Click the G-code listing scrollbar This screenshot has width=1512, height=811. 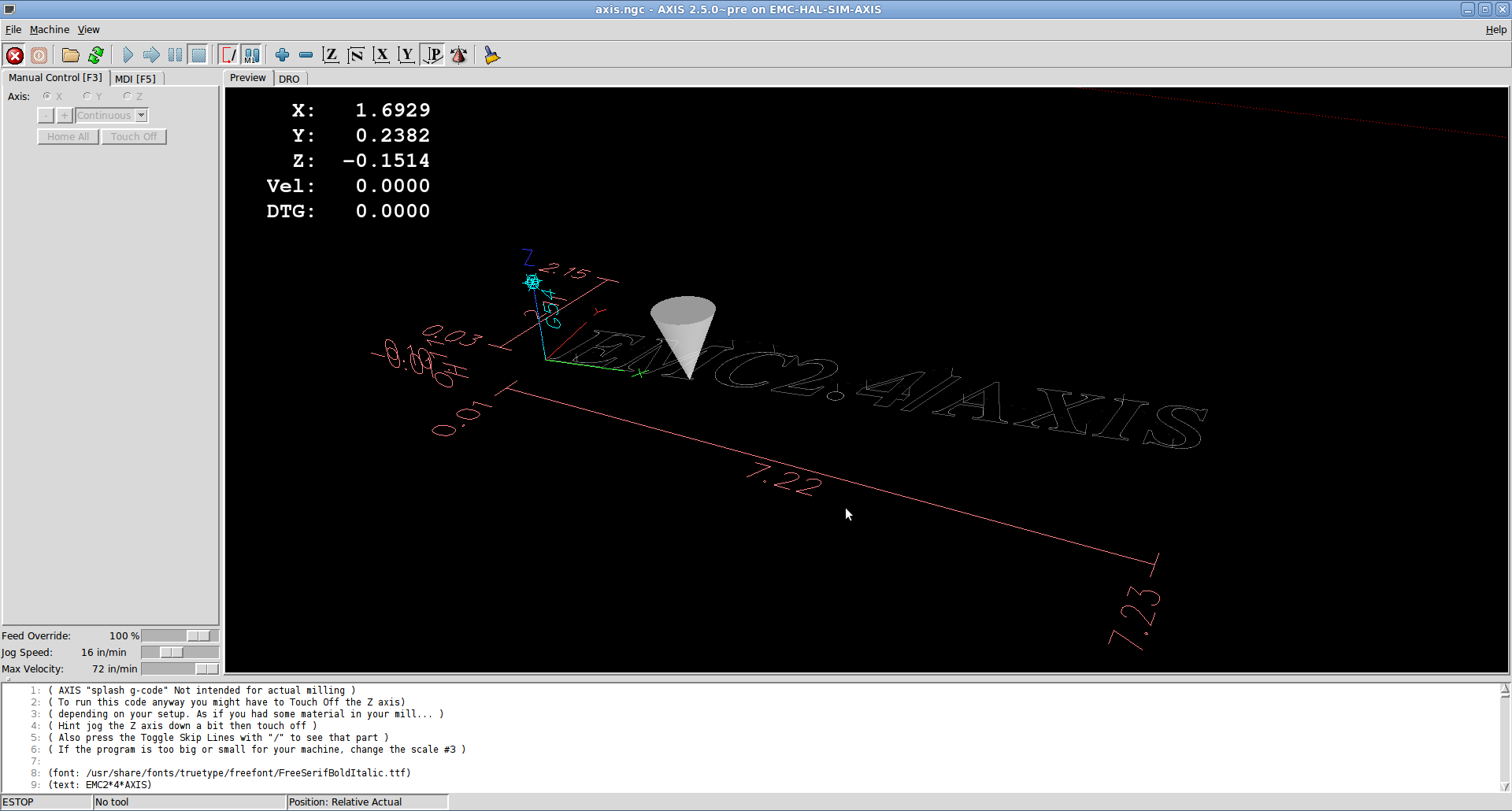(1505, 738)
